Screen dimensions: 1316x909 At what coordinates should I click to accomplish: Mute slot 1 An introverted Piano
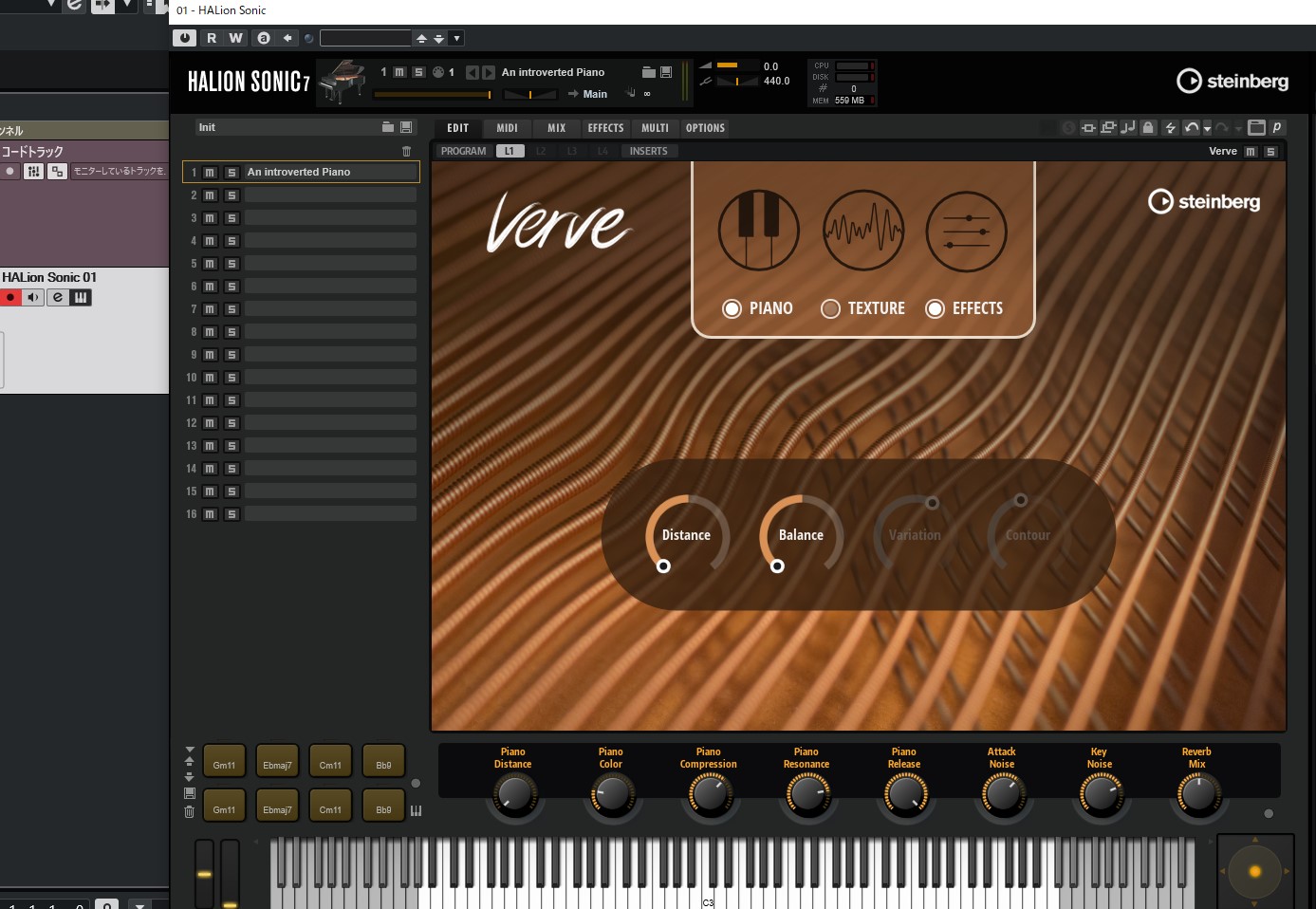click(x=210, y=173)
